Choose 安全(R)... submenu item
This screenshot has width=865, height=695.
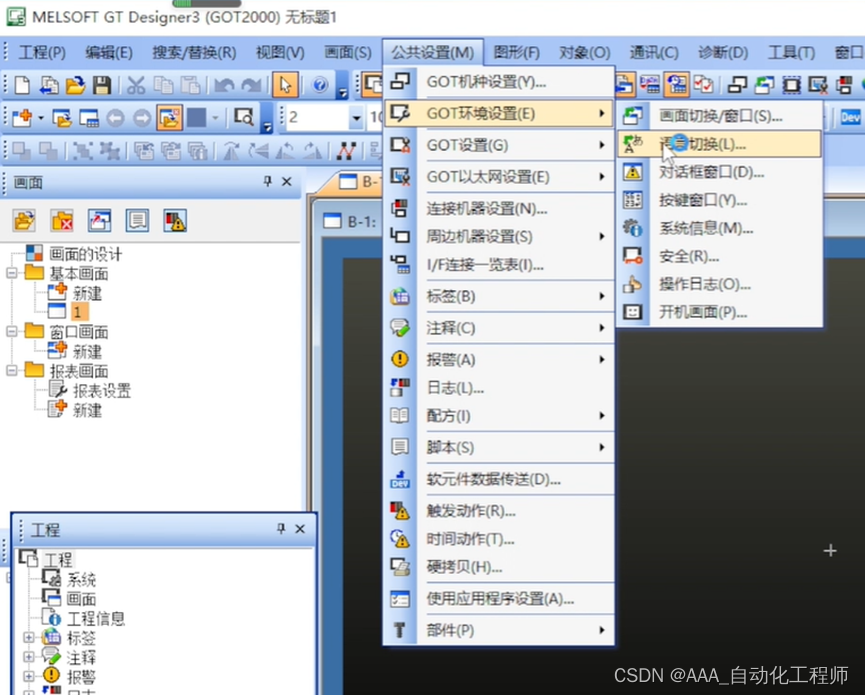[x=719, y=256]
